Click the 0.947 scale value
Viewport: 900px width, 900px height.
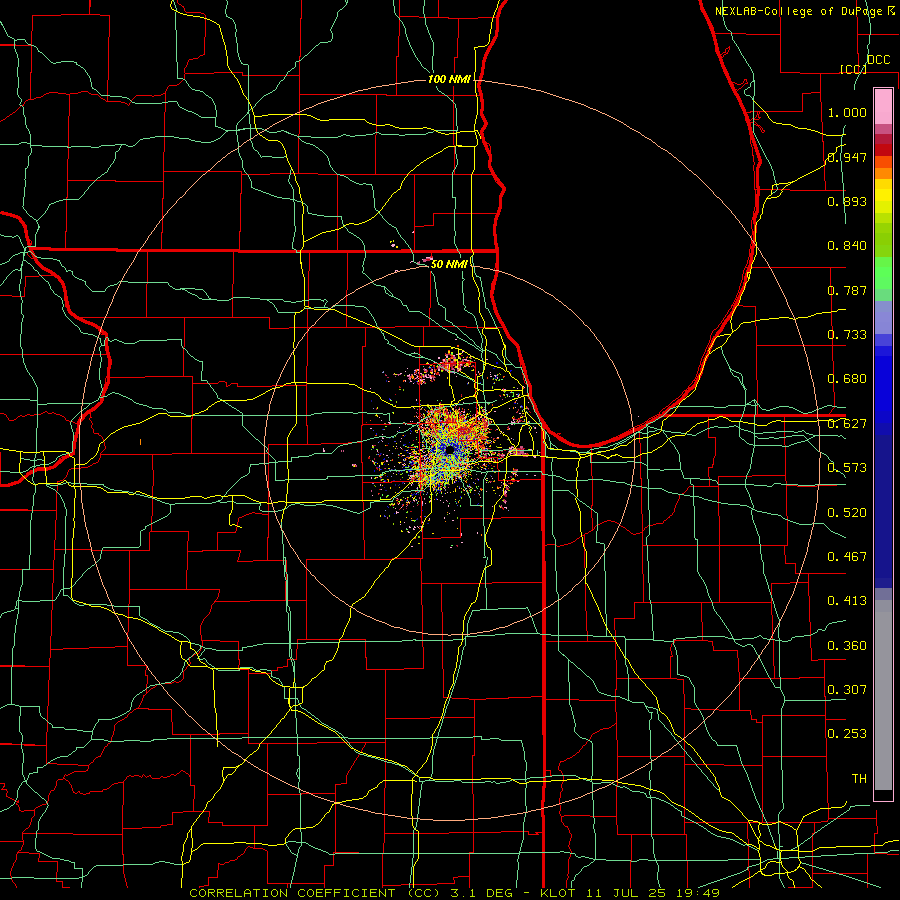[847, 157]
